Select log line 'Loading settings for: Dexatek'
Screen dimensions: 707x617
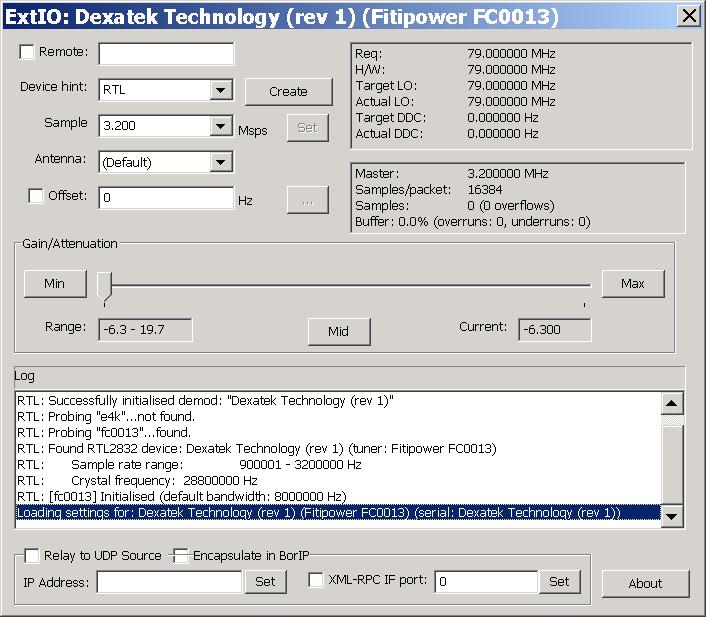(338, 513)
